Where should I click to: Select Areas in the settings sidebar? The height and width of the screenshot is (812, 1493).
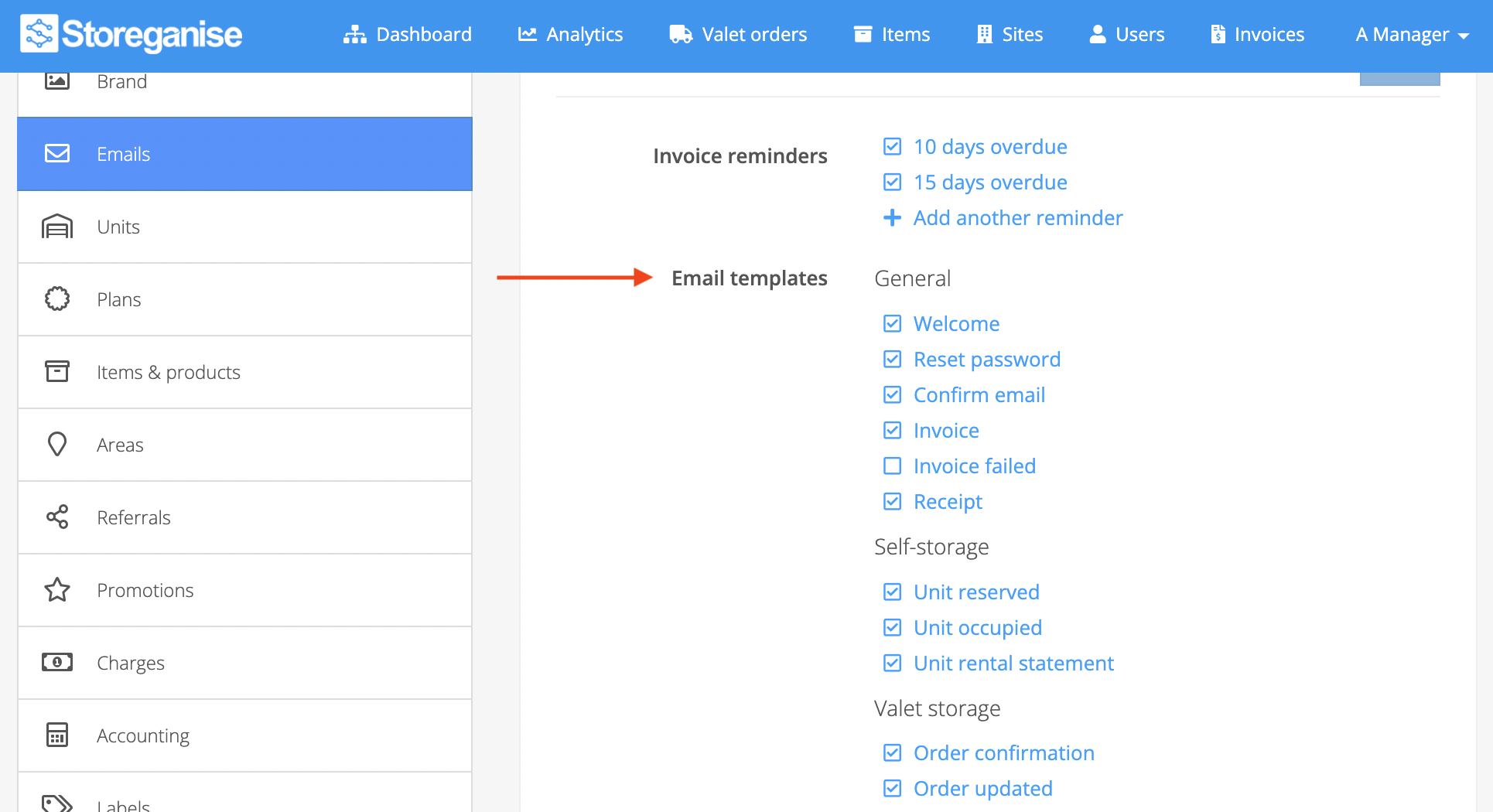pyautogui.click(x=244, y=445)
